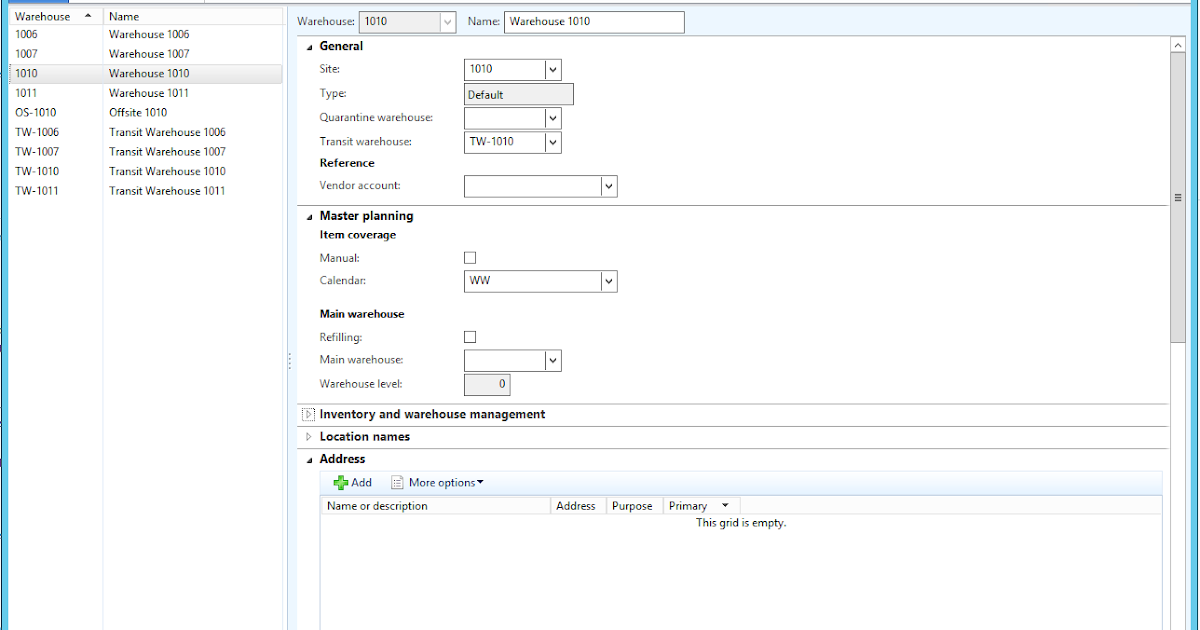Open the Vendor account dropdown
This screenshot has height=630, width=1200.
coord(607,186)
